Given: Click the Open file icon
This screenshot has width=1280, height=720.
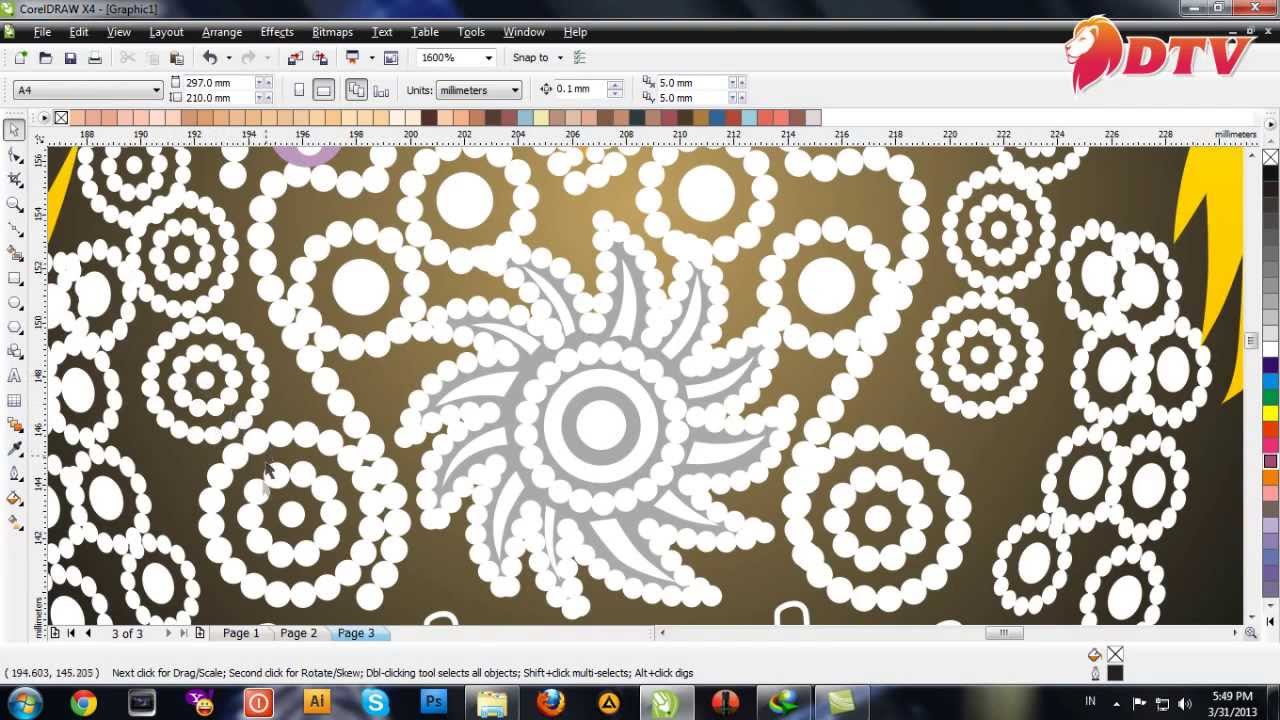Looking at the screenshot, I should [45, 58].
